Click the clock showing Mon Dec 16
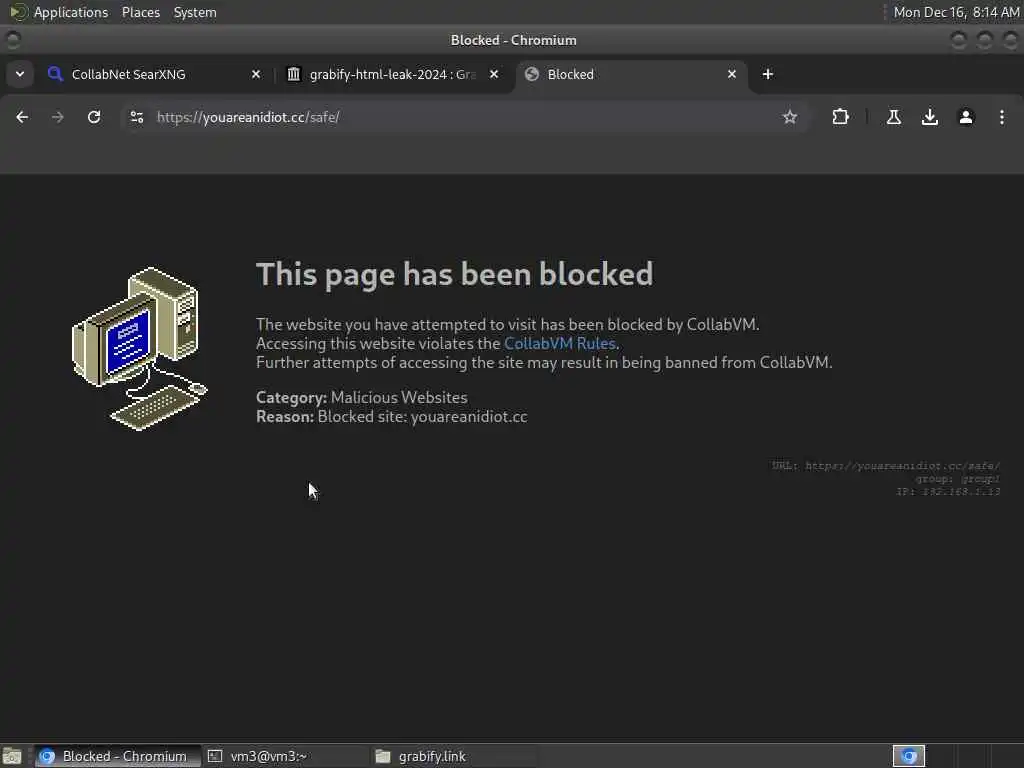 pyautogui.click(x=956, y=12)
